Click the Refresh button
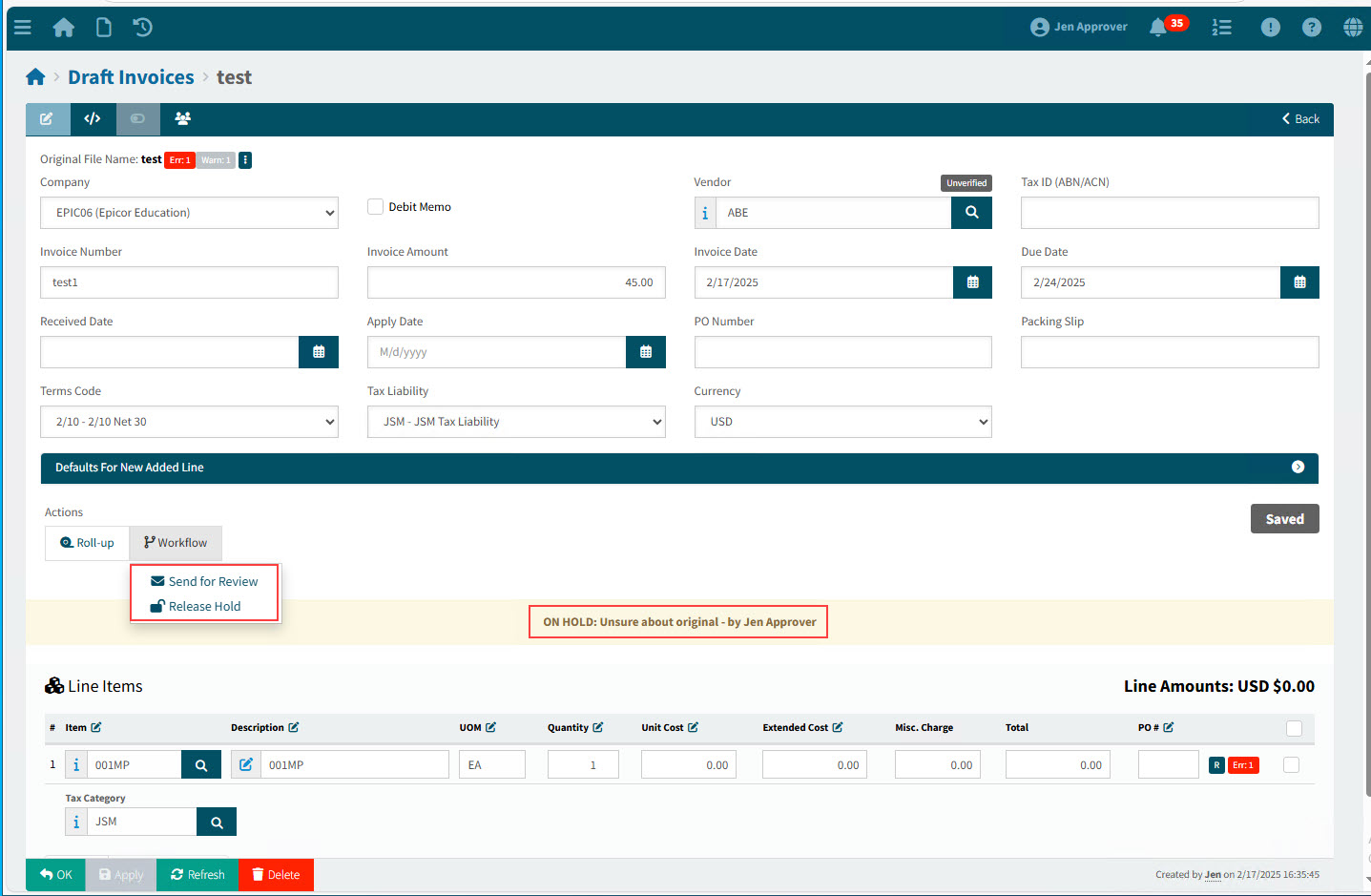Viewport: 1371px width, 896px height. click(197, 875)
